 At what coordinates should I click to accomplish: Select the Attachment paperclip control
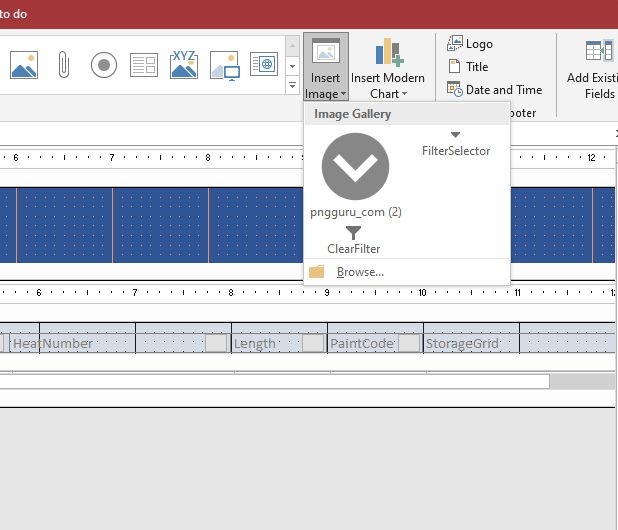tap(64, 65)
